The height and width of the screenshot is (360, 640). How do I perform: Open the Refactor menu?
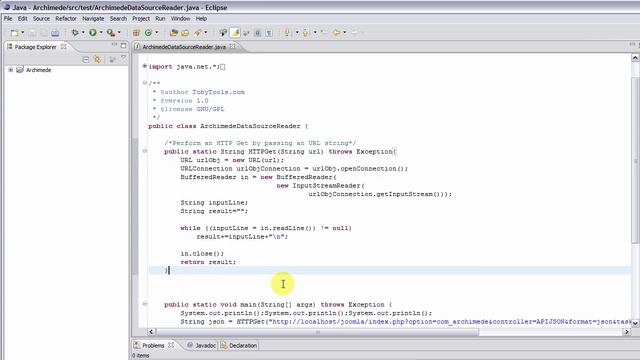click(x=66, y=19)
